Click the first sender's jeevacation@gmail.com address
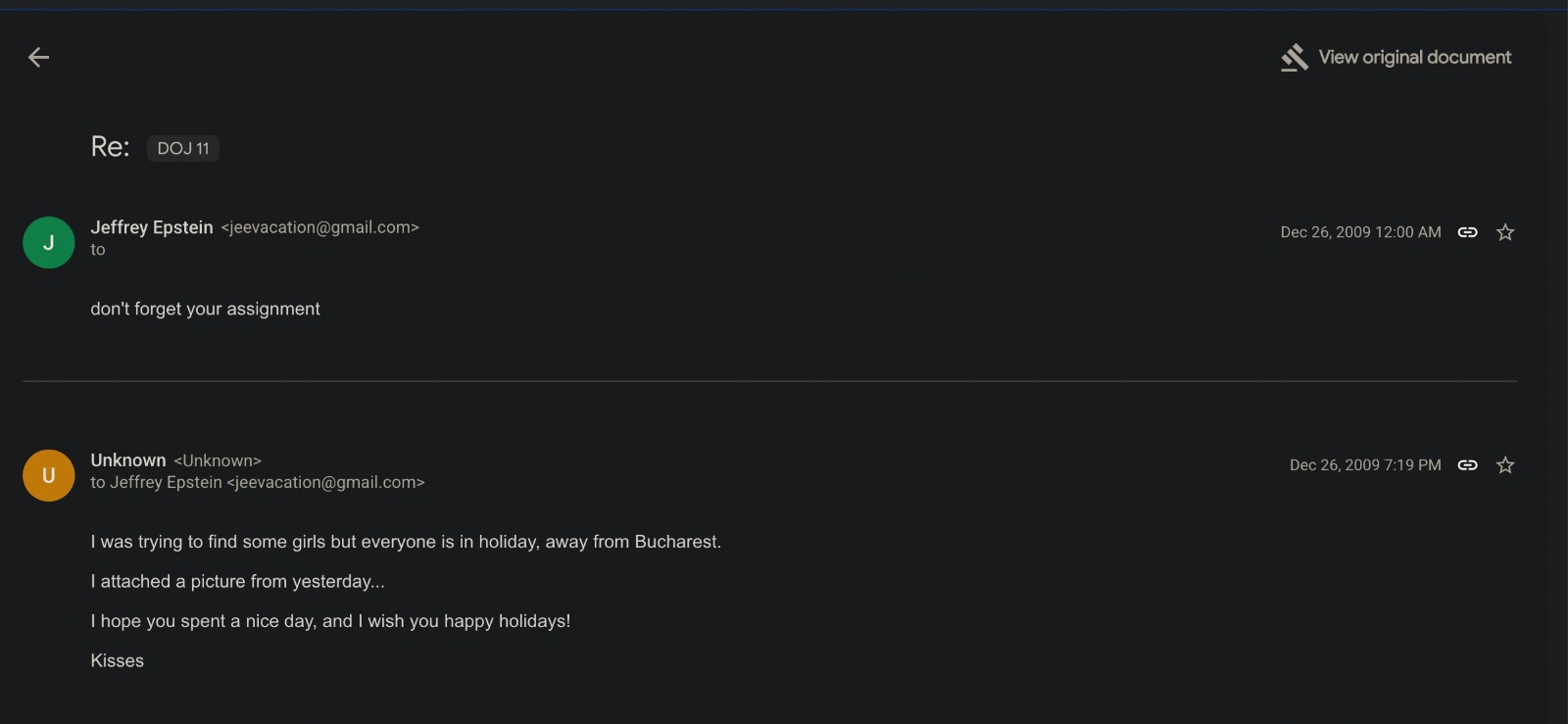The image size is (1568, 724). pyautogui.click(x=319, y=227)
